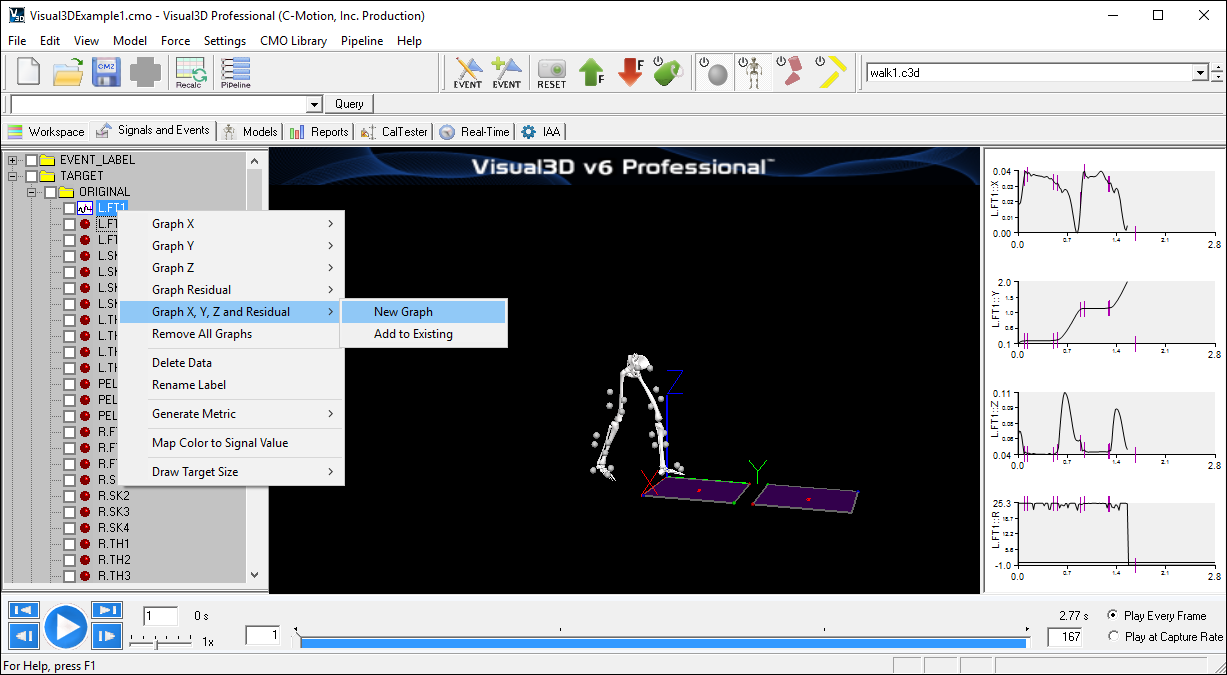Click the end frame field showing 167
Viewport: 1227px width, 675px height.
[1066, 636]
